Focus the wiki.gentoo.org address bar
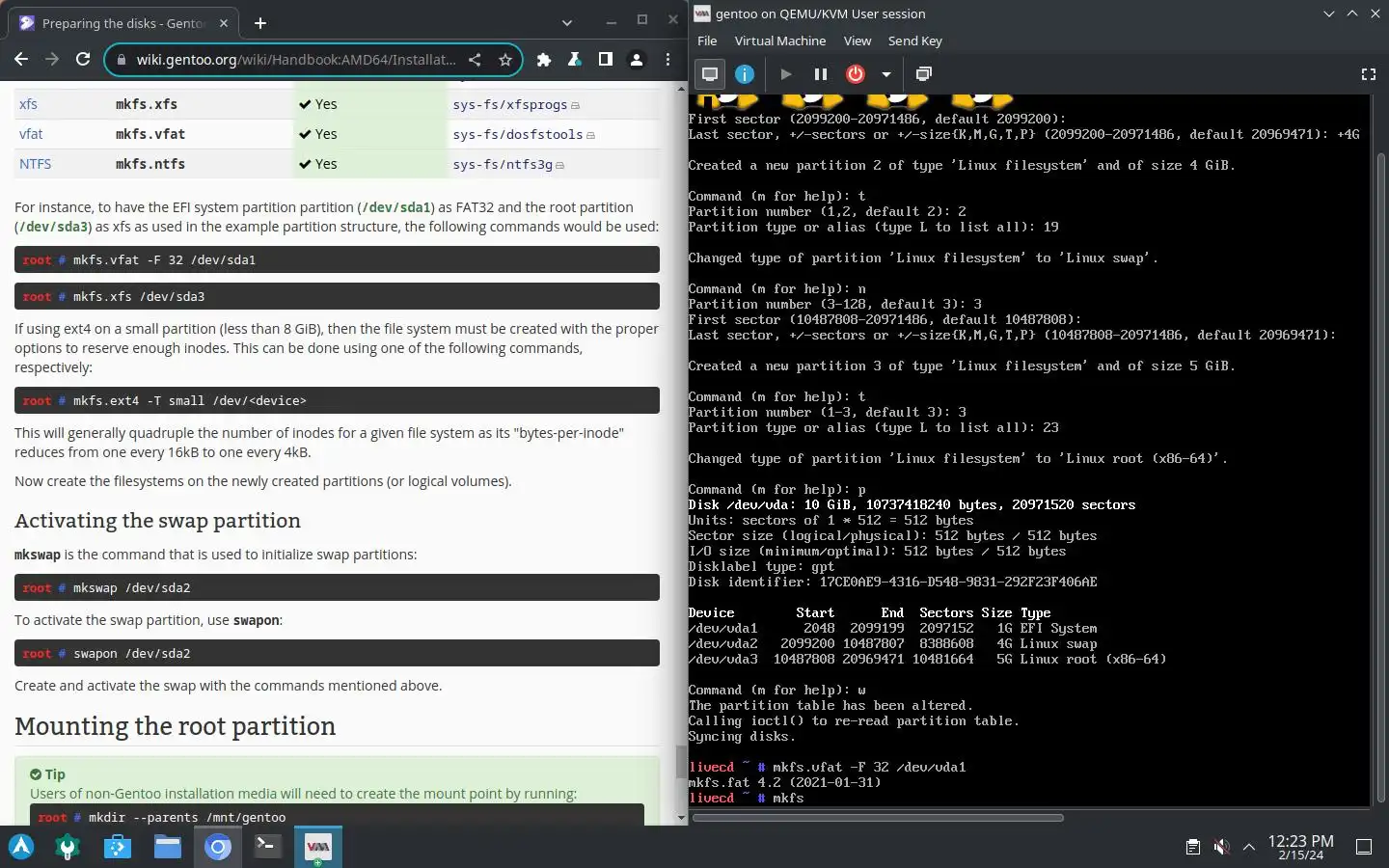This screenshot has width=1389, height=868. tap(294, 60)
